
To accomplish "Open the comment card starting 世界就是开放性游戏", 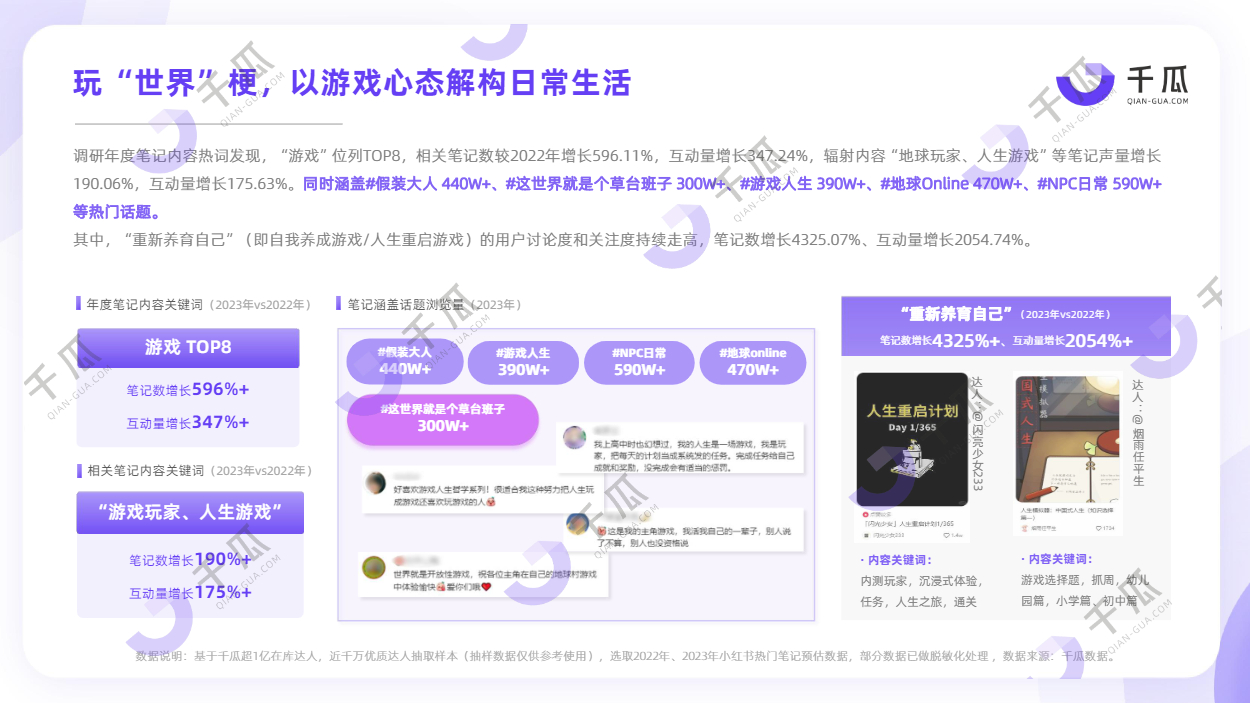I will coord(483,575).
